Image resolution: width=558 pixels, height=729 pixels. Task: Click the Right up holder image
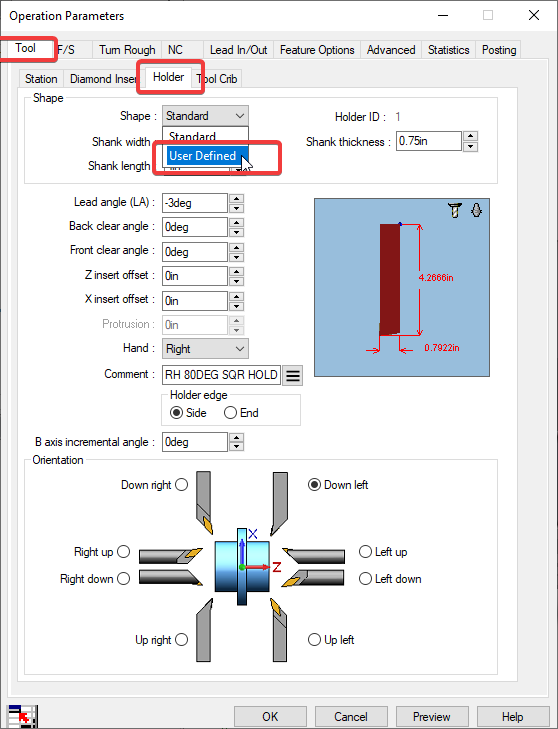171,555
